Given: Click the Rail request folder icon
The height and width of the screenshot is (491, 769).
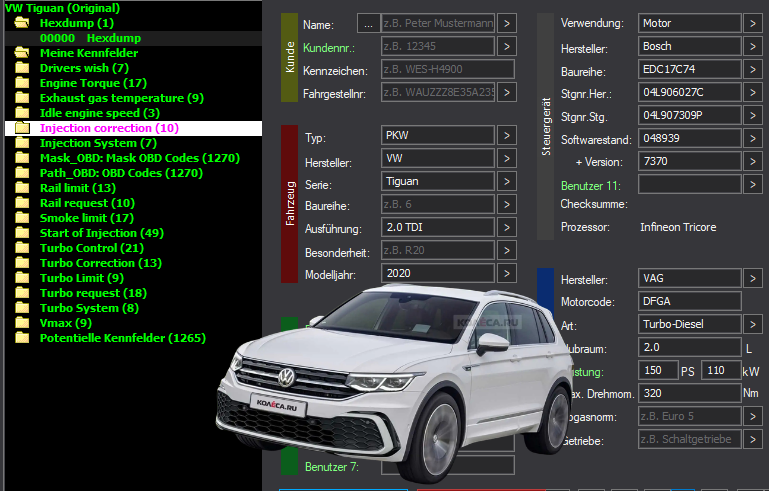Looking at the screenshot, I should click(x=22, y=203).
